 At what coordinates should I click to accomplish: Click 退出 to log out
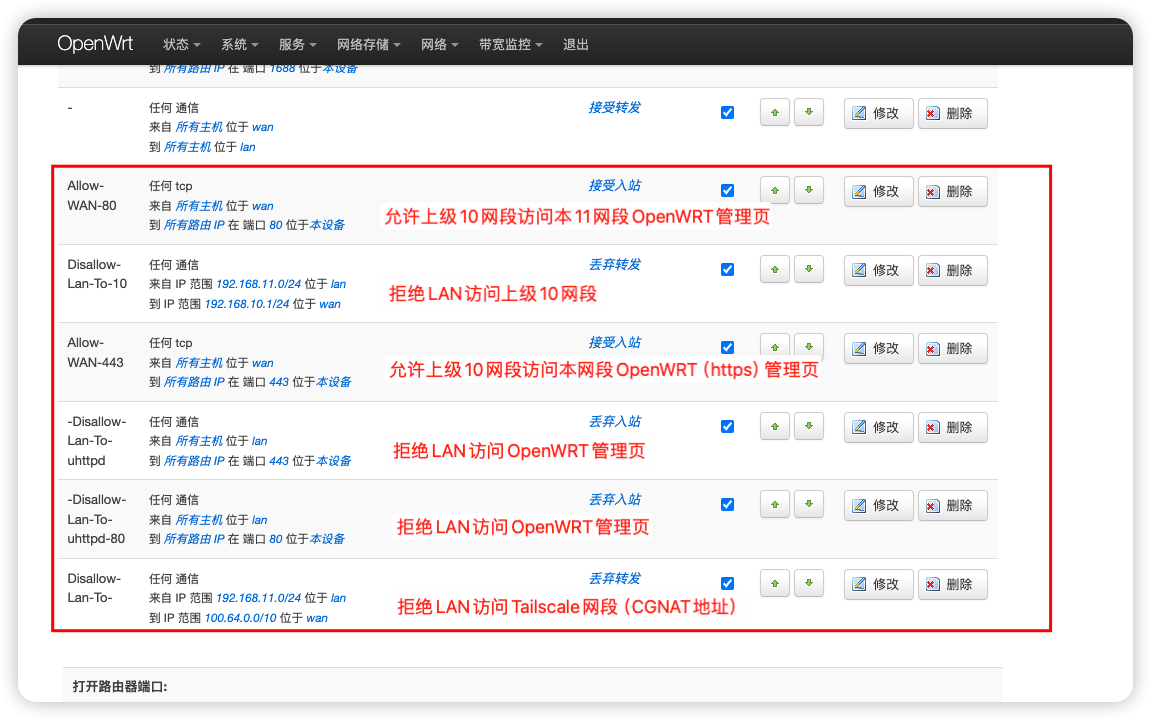[x=576, y=45]
